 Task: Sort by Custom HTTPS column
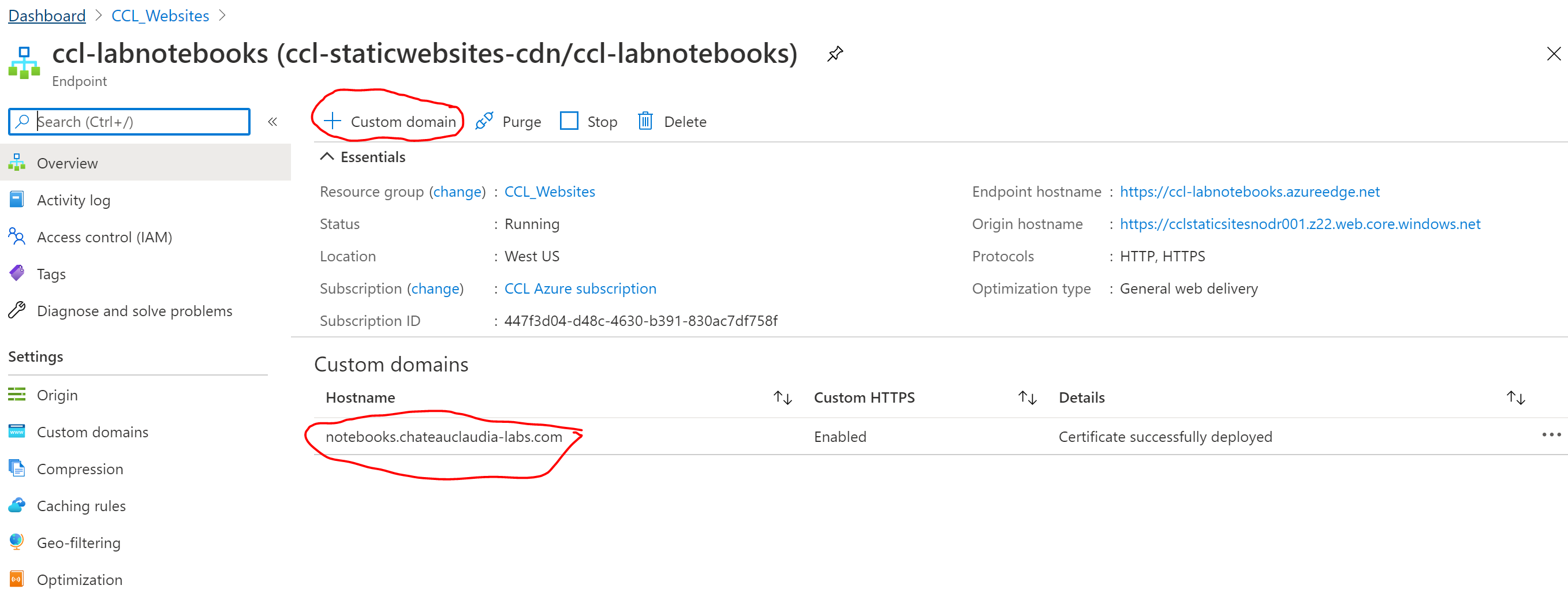[1027, 398]
